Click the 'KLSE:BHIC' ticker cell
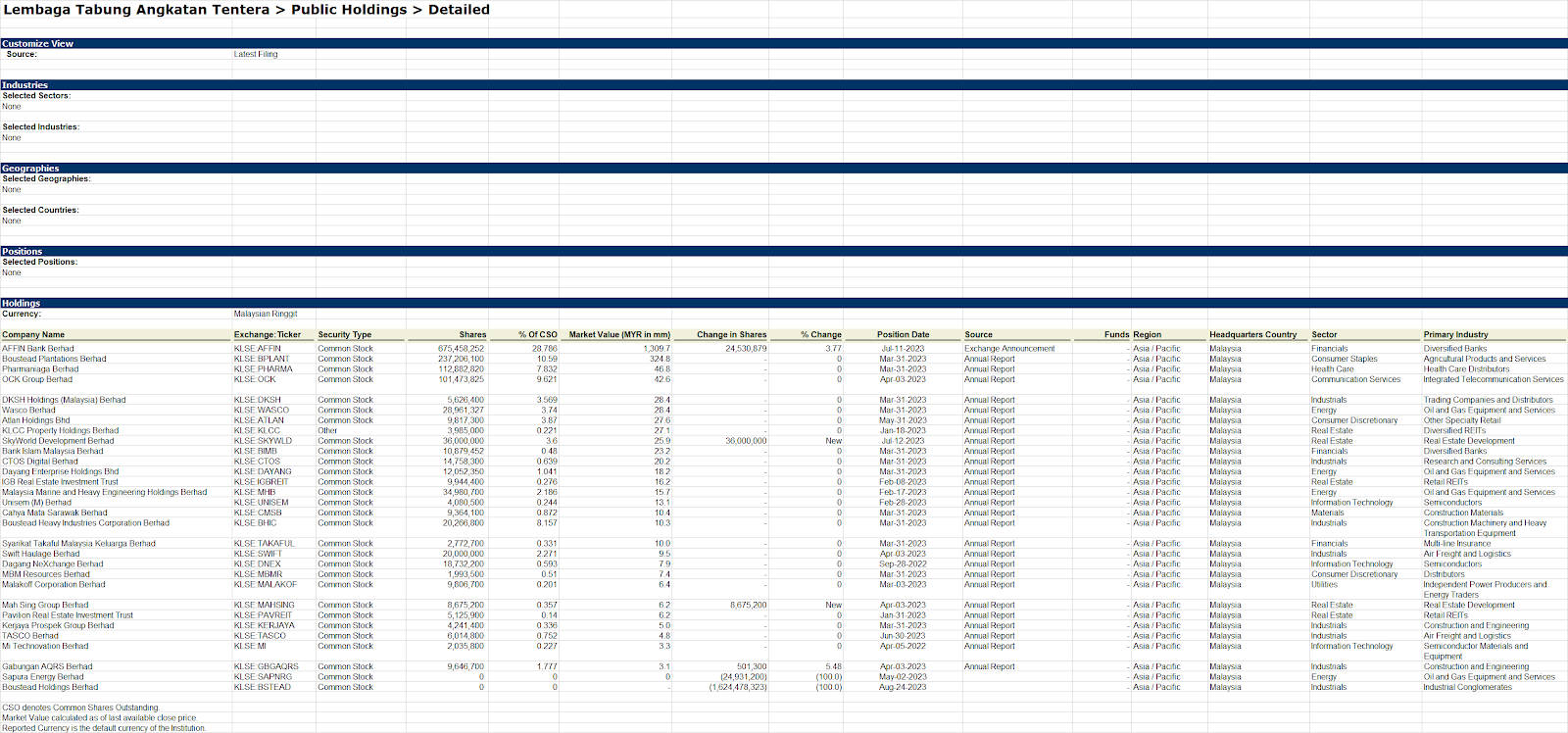Image resolution: width=1568 pixels, height=733 pixels. (x=256, y=523)
